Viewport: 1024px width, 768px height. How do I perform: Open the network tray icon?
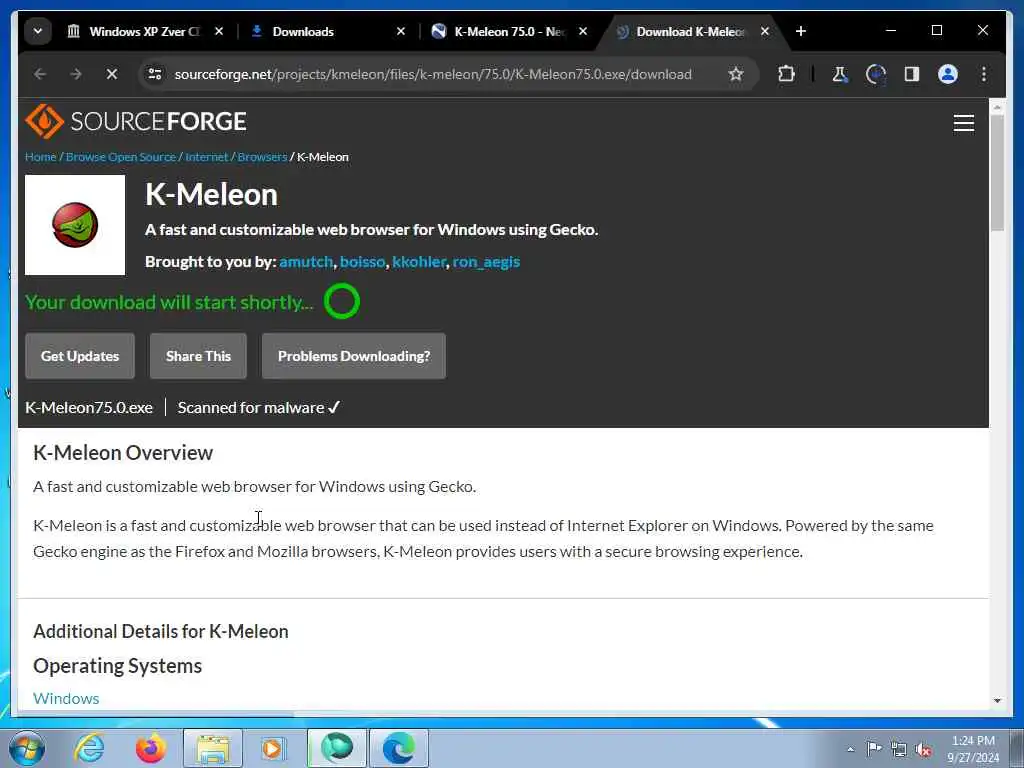[899, 750]
